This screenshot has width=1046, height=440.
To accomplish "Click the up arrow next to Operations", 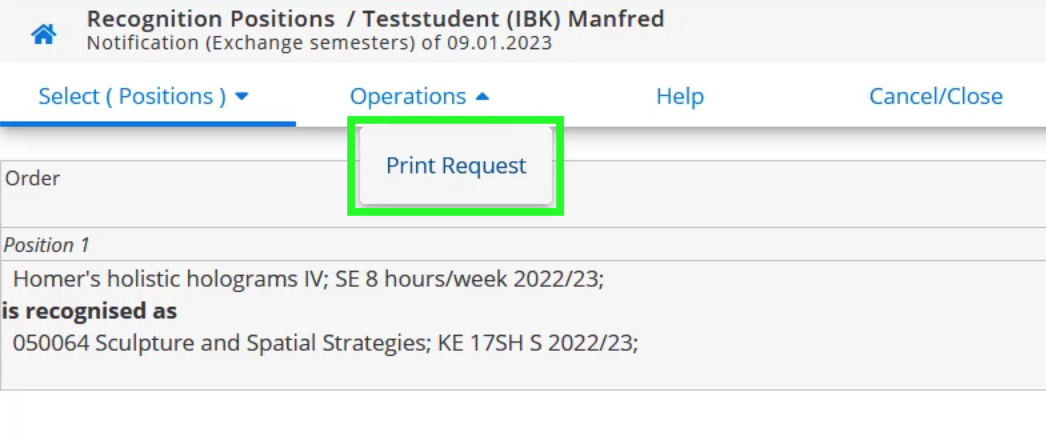I will click(483, 97).
